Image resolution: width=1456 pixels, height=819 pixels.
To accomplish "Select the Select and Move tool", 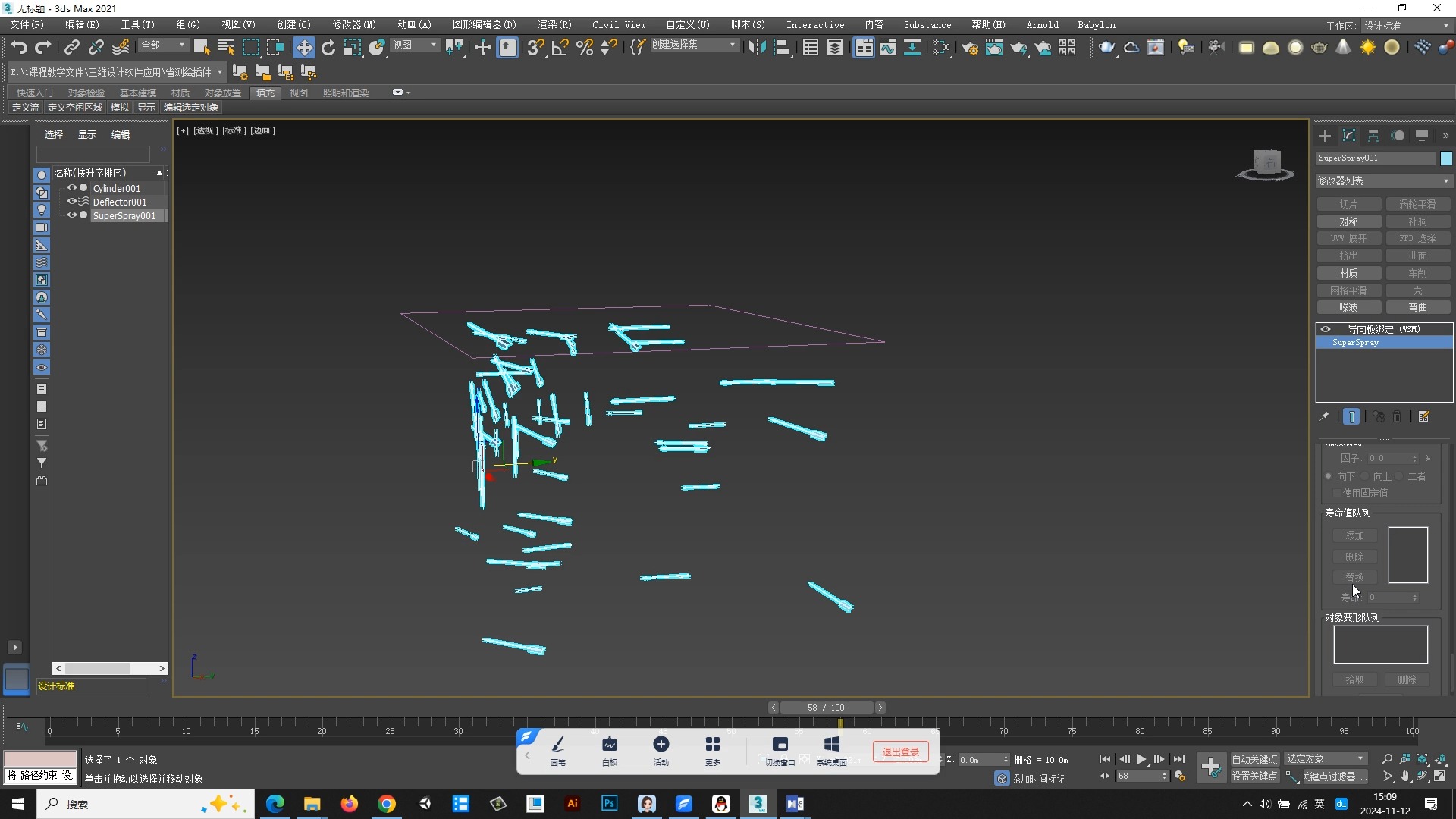I will click(x=303, y=47).
